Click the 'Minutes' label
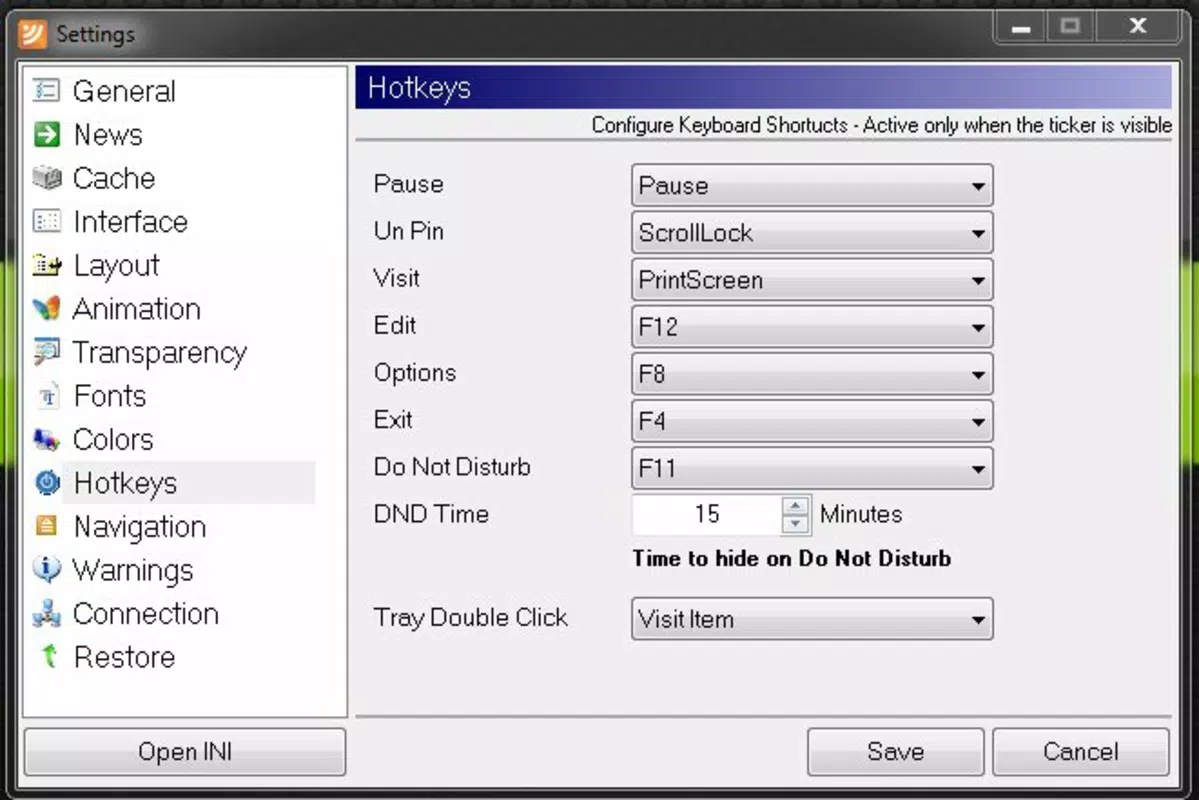1199x800 pixels. point(861,514)
